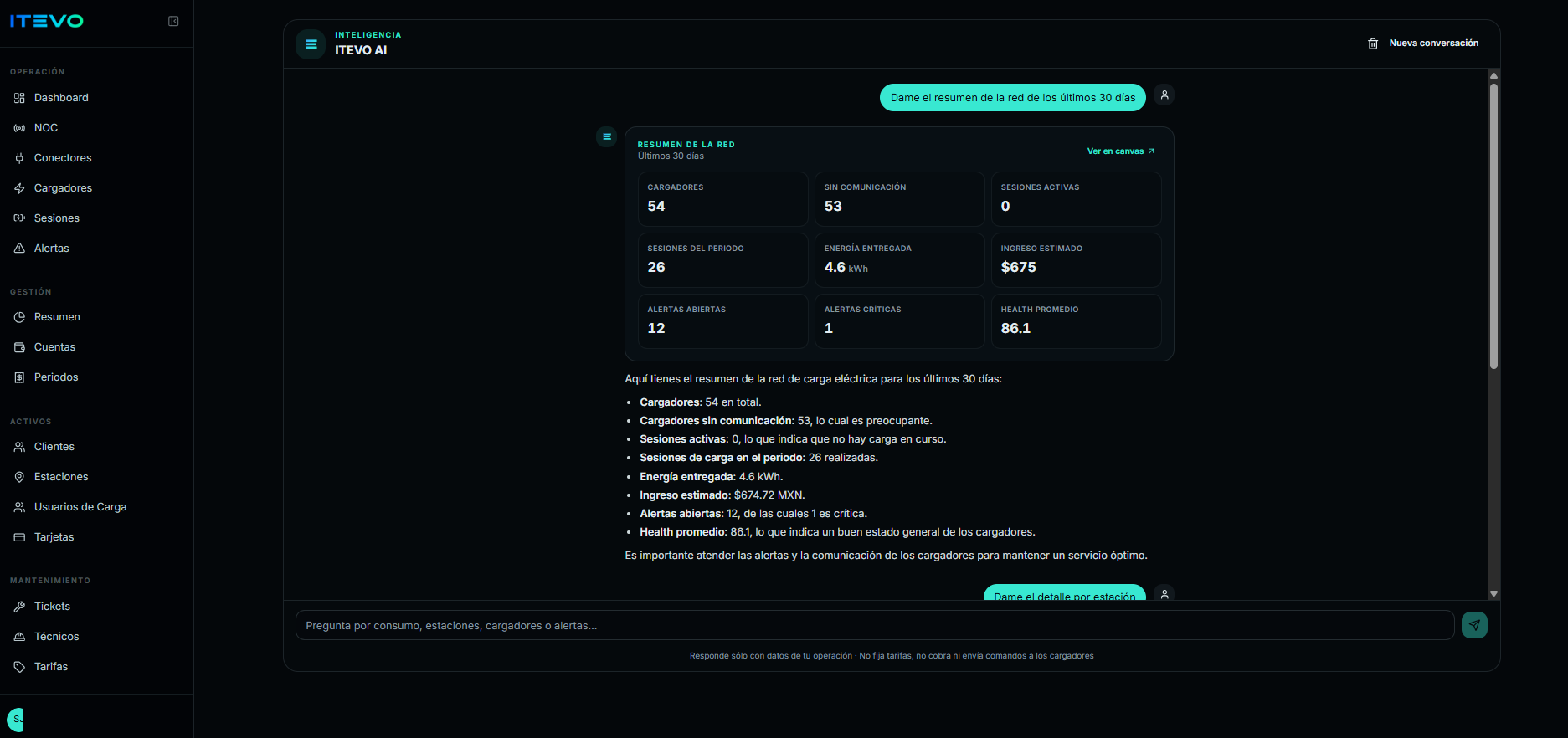
Task: Click the Usuarios de Carga icon
Action: [19, 507]
